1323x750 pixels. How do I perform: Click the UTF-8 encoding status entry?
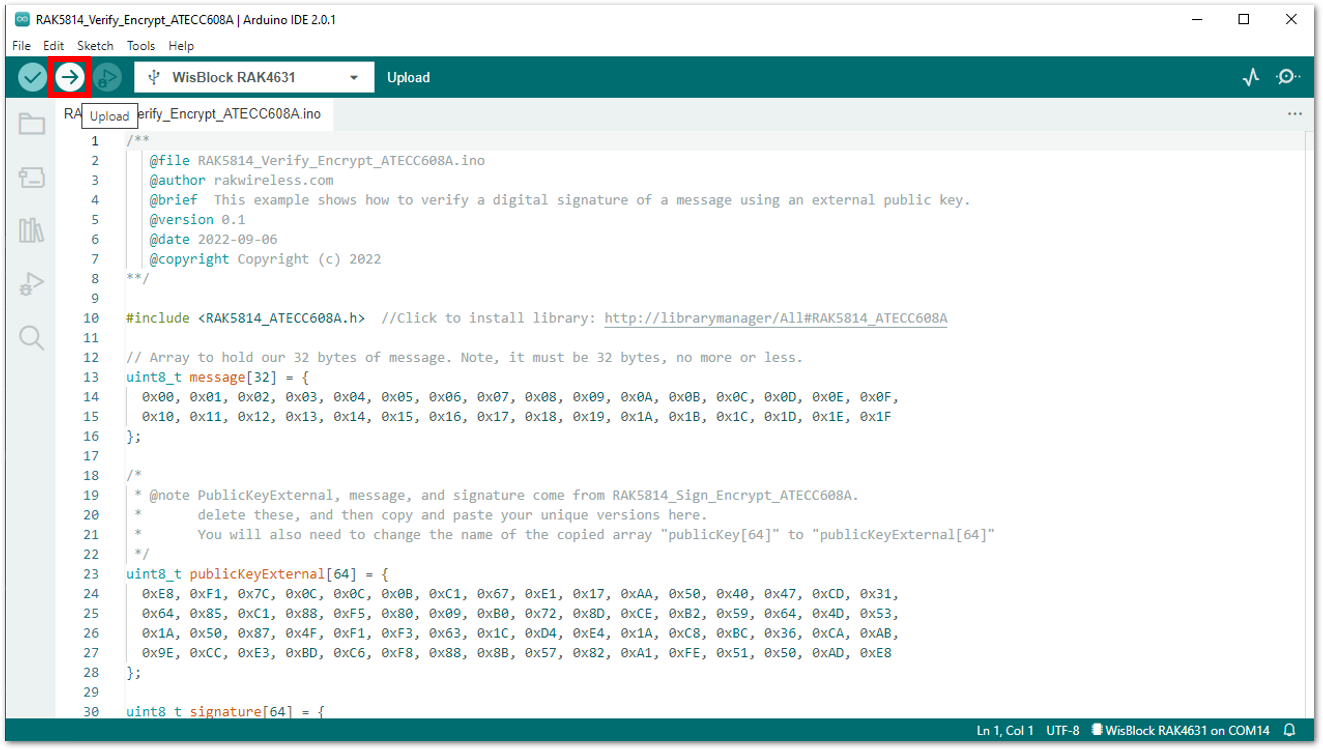coord(1063,731)
